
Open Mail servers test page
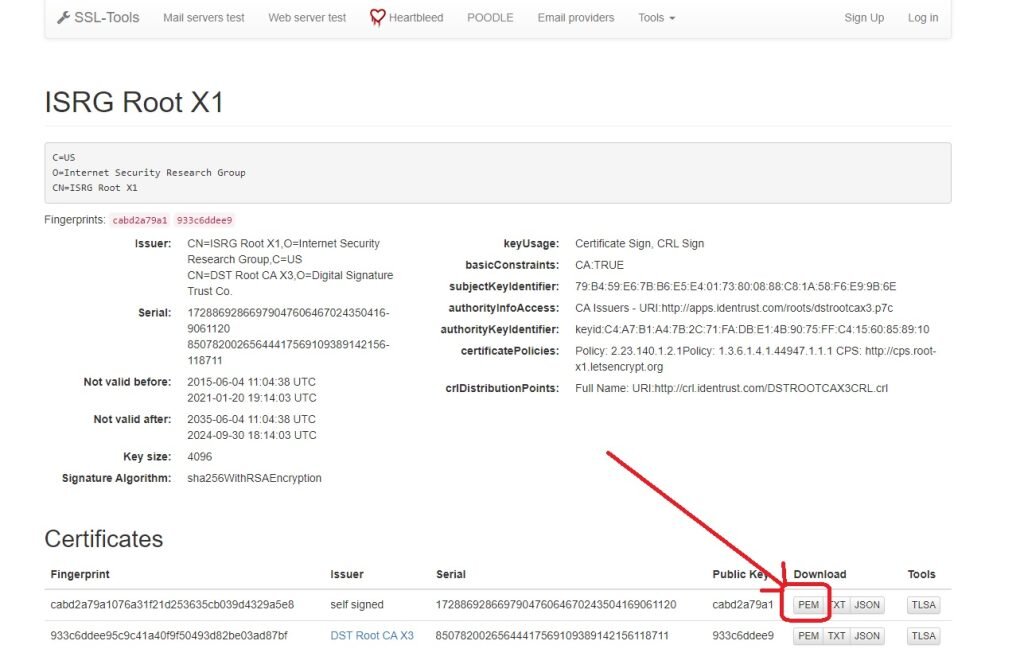(x=204, y=18)
